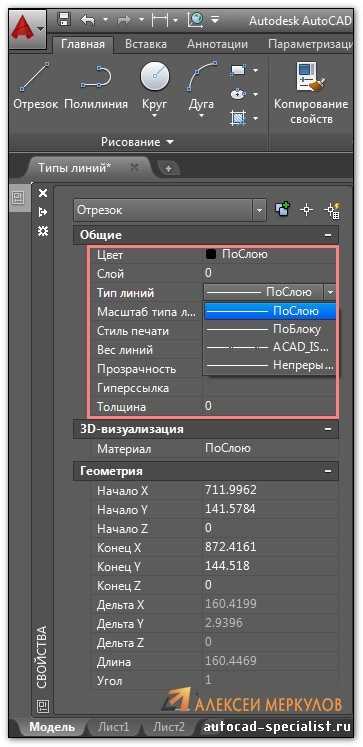Open the rectangle tool dropdown arrow
Image resolution: width=363 pixels, height=747 pixels.
[x=255, y=71]
